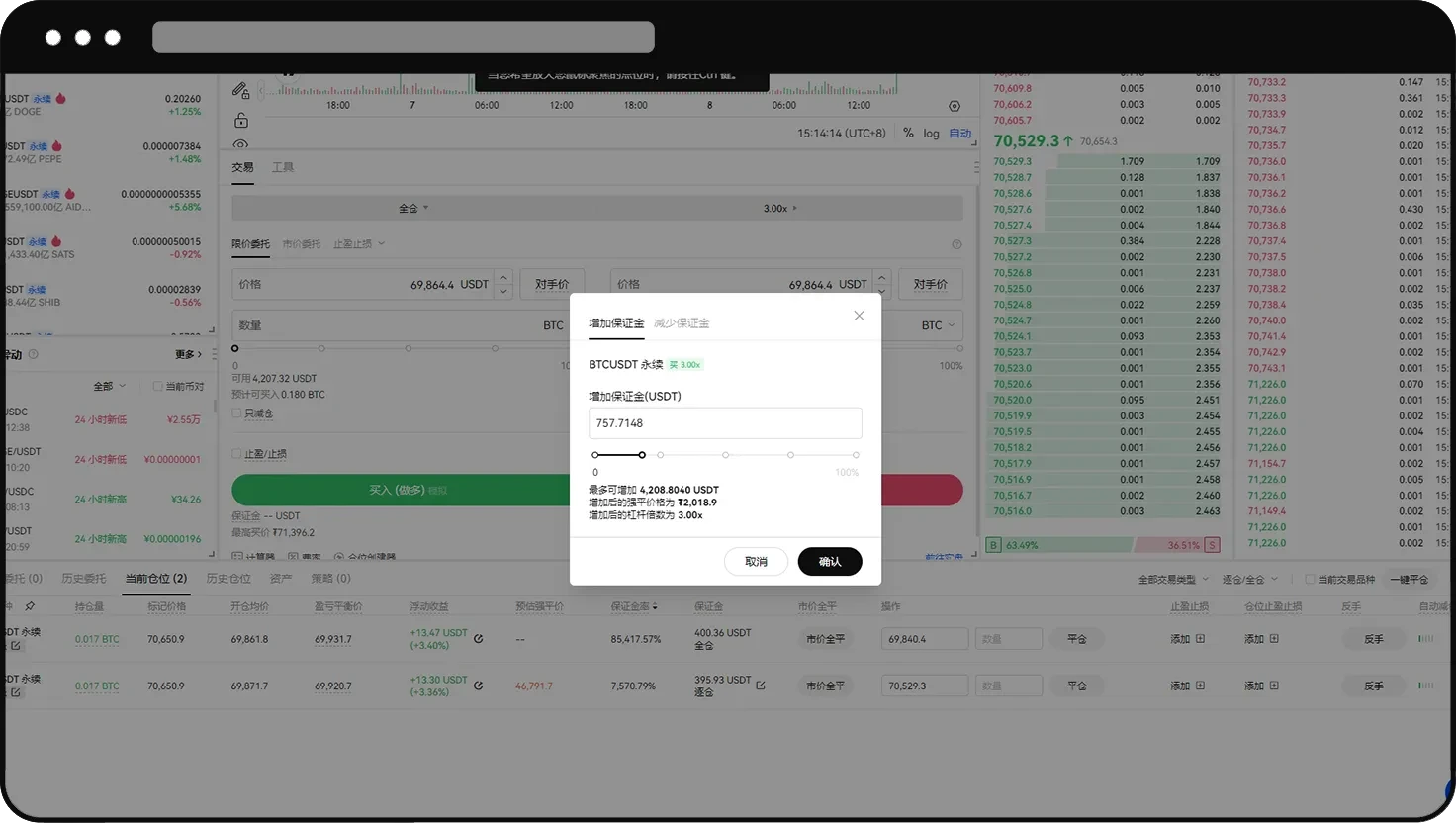The width and height of the screenshot is (1456, 823).
Task: Click 反手 button in first position row
Action: [1374, 639]
